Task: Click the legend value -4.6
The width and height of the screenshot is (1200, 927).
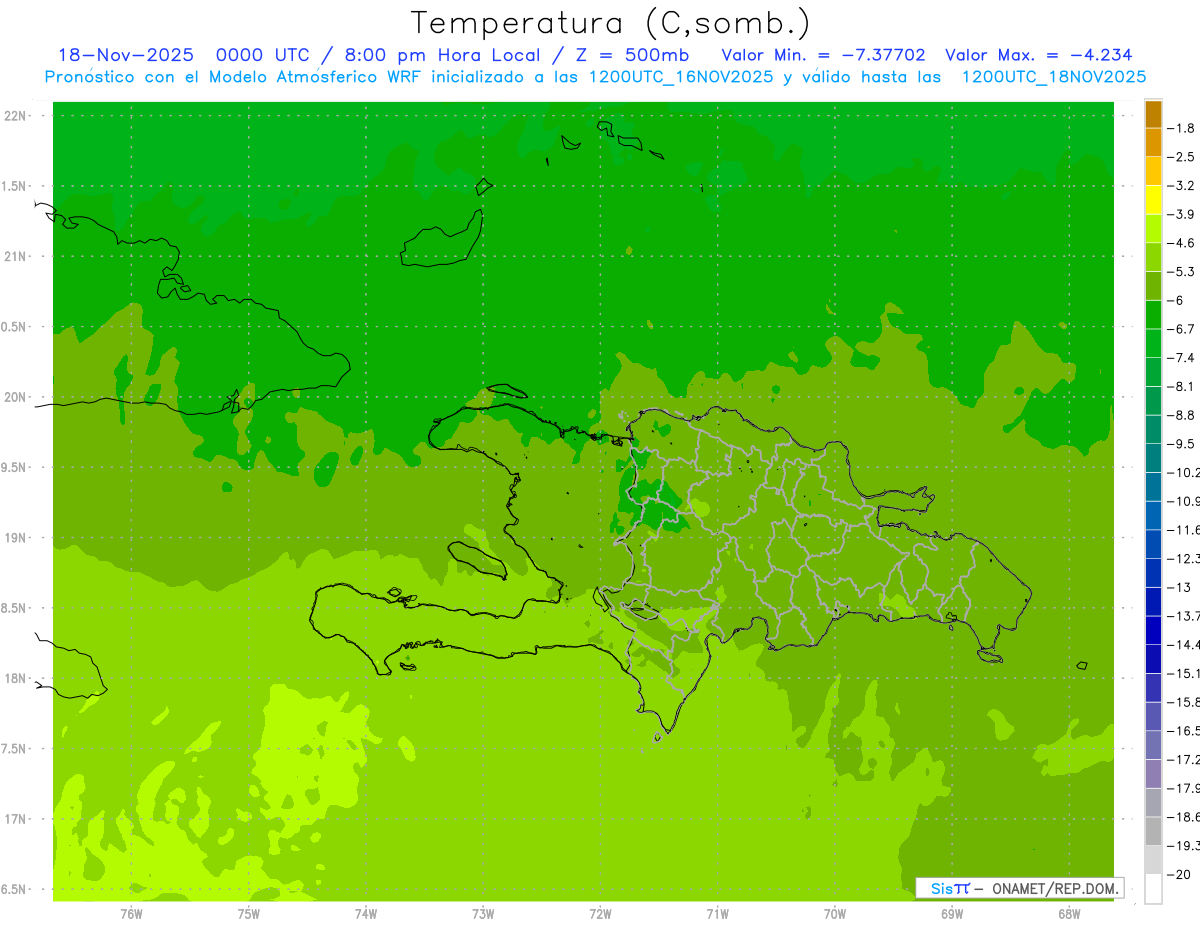Action: (x=1181, y=243)
